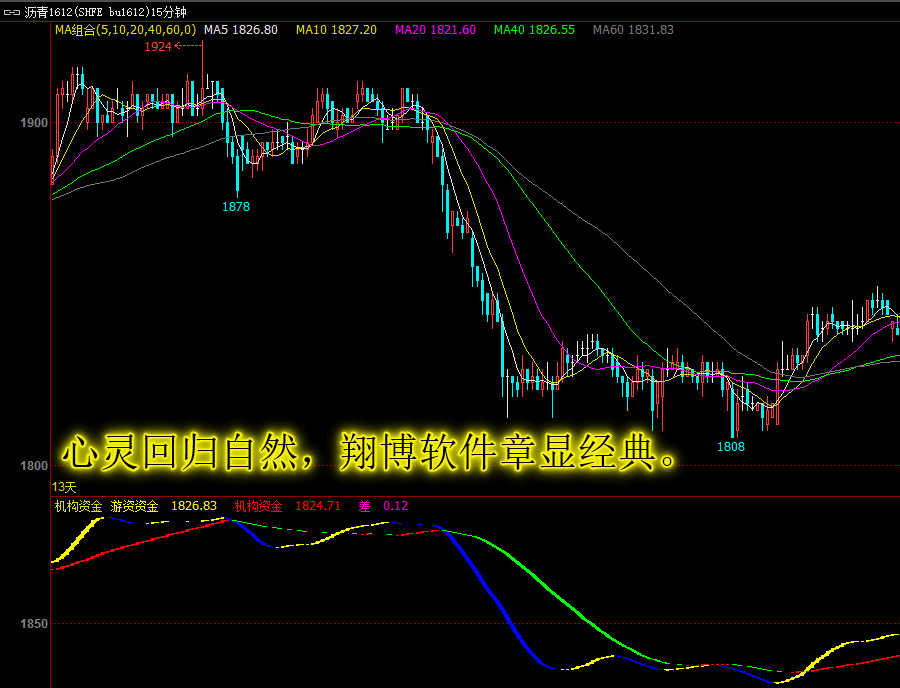The height and width of the screenshot is (688, 900).
Task: Select the 游资资金 indicator label
Action: click(x=134, y=506)
